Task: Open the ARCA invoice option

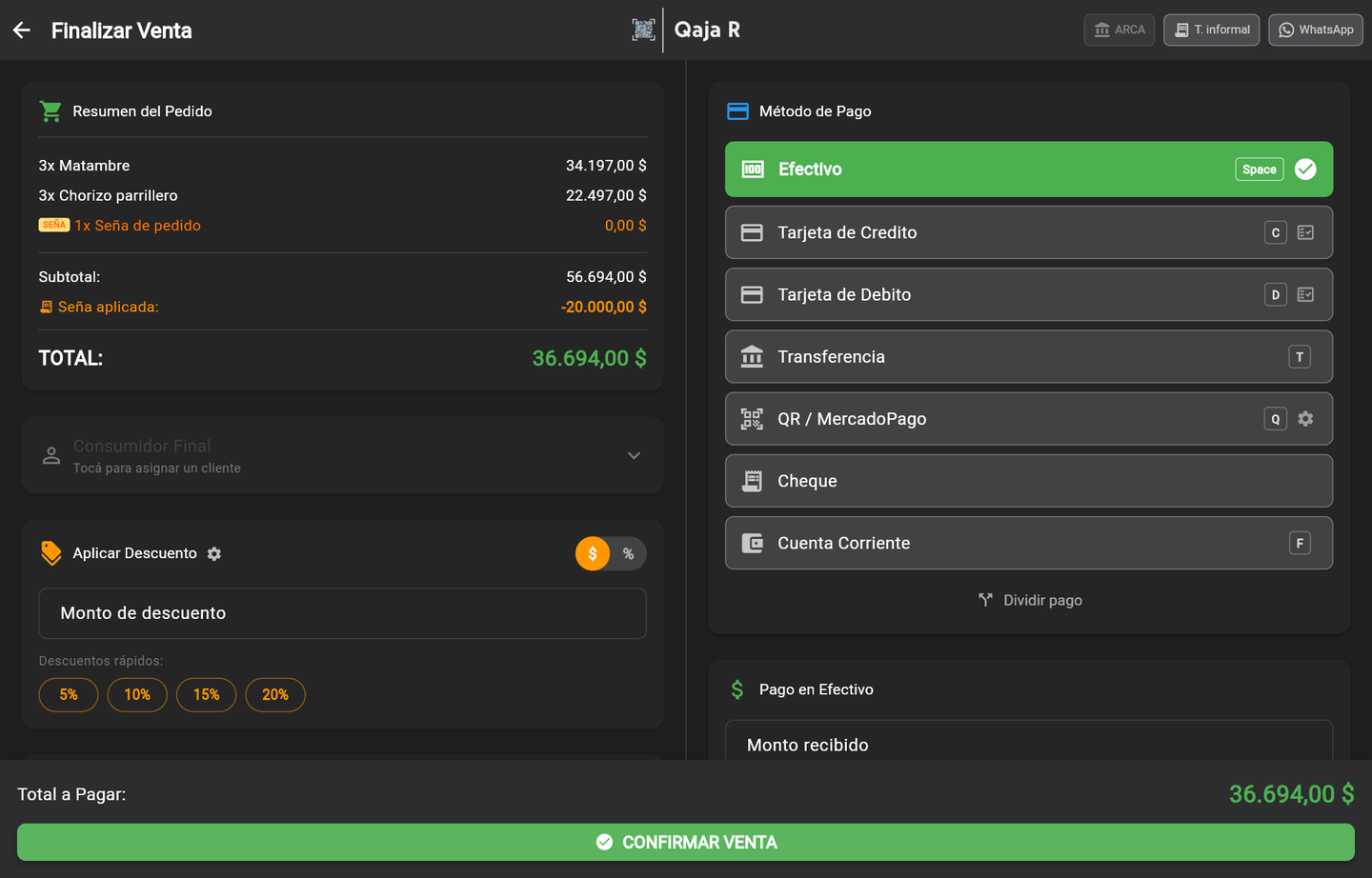Action: pos(1120,30)
